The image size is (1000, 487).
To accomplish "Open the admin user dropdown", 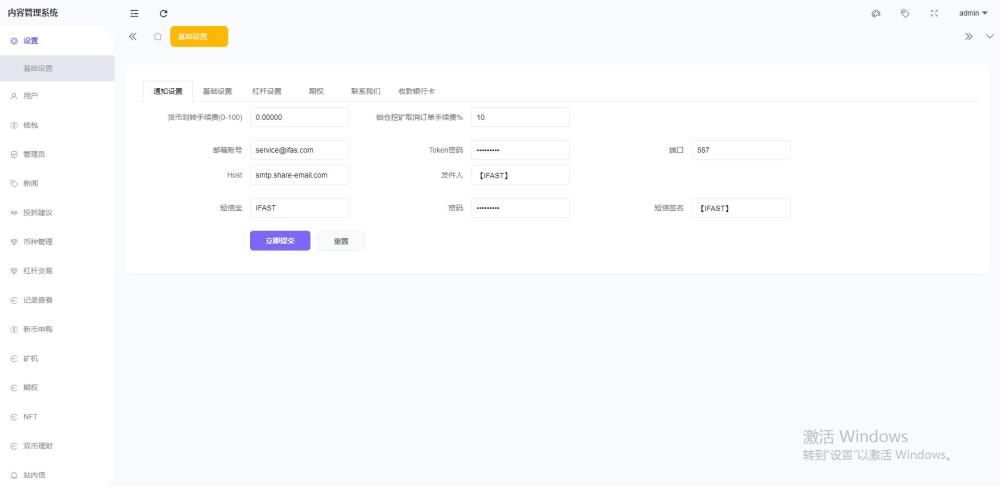I will pyautogui.click(x=972, y=13).
